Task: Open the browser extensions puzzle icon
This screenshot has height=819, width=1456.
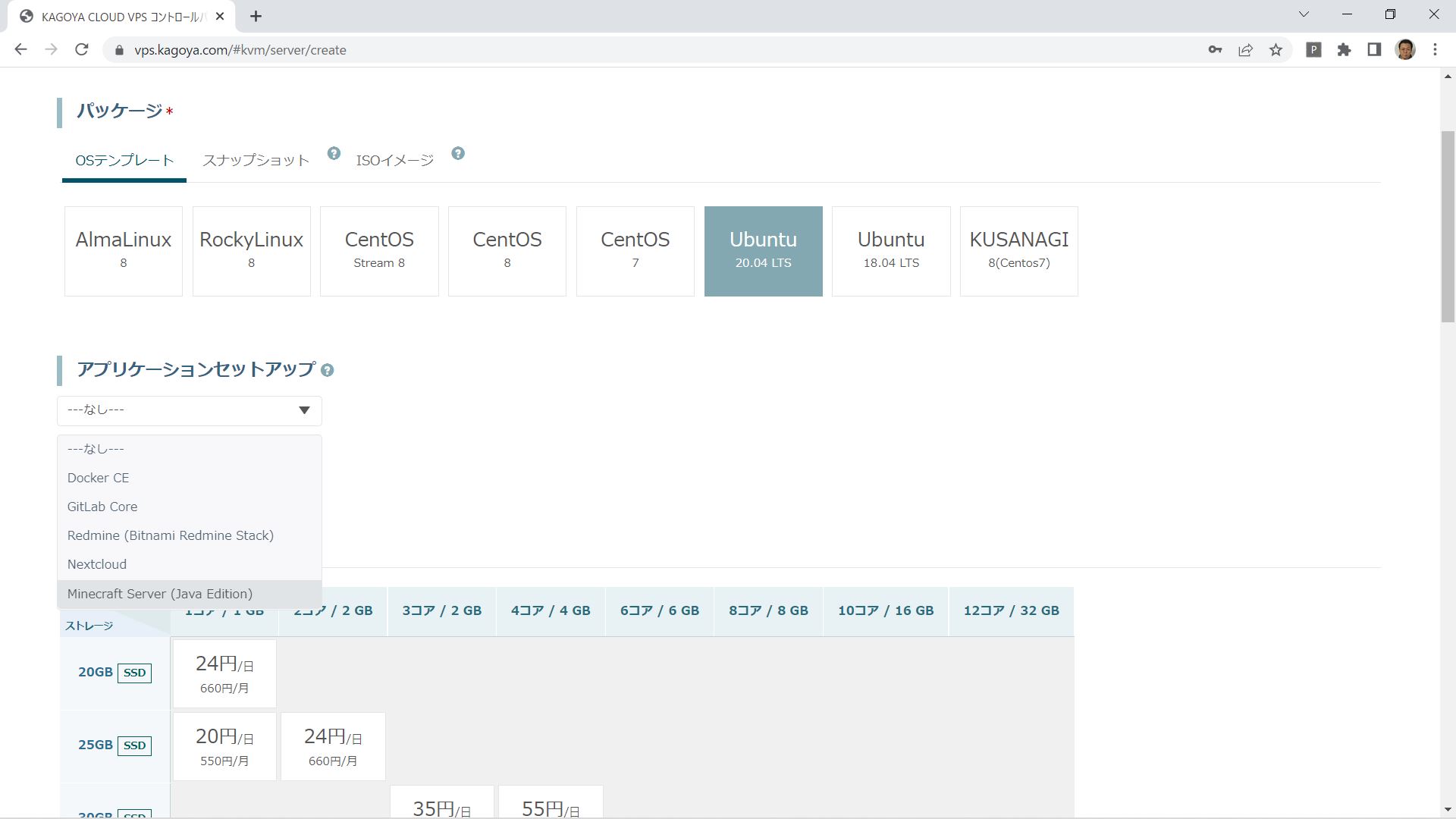Action: click(1344, 49)
